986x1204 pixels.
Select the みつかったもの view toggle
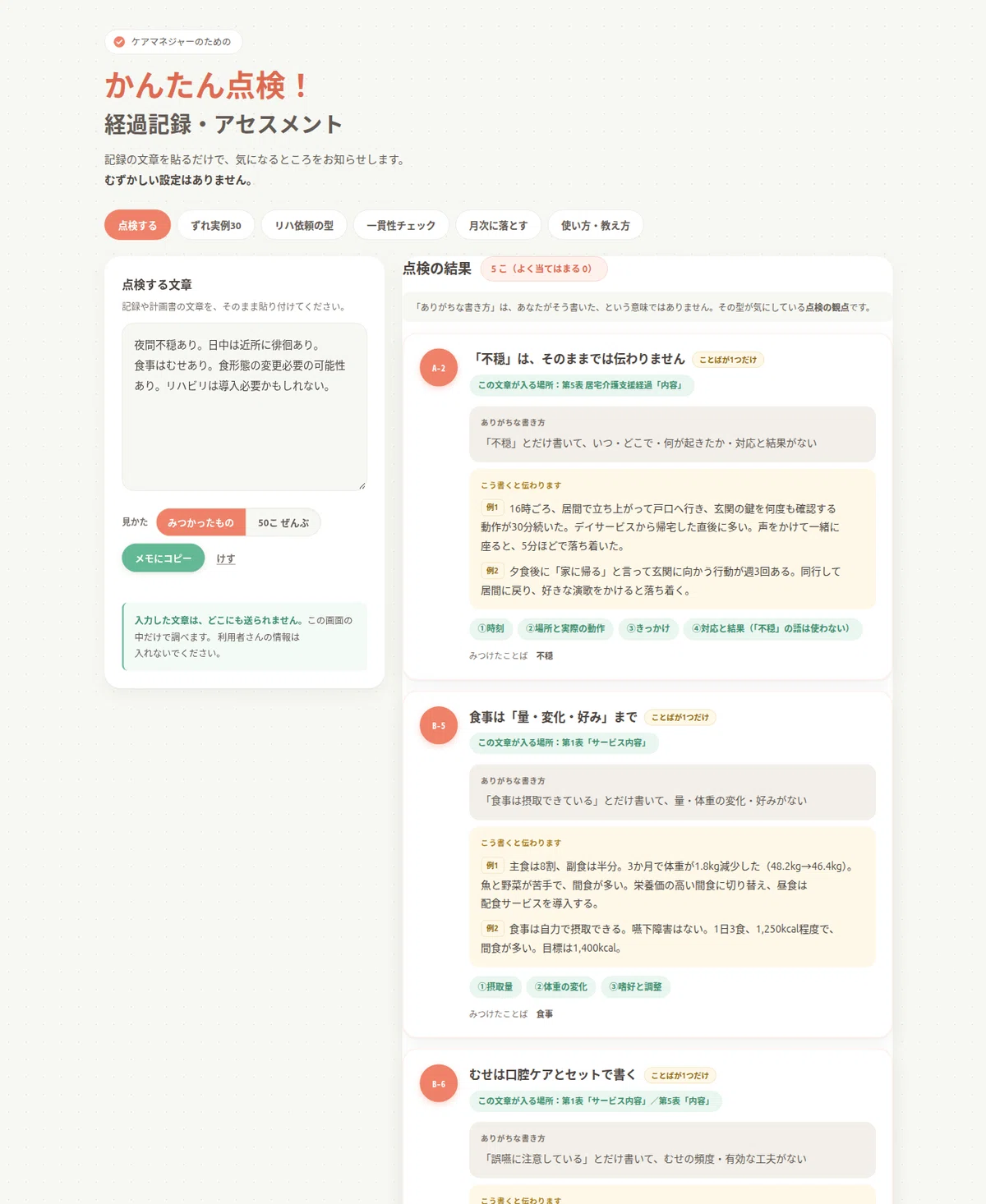click(200, 522)
